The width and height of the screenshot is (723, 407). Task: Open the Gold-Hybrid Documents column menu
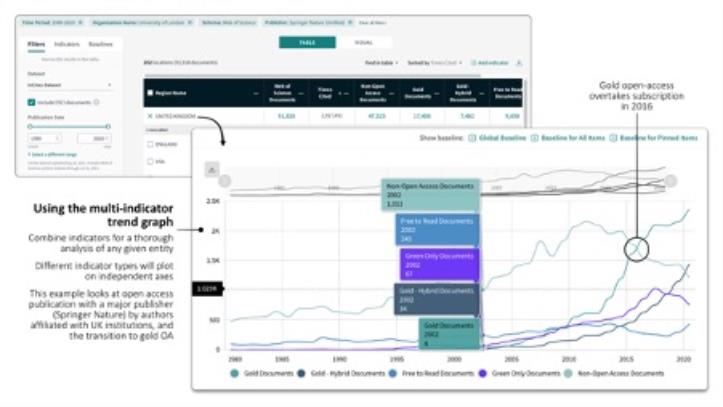pyautogui.click(x=481, y=93)
